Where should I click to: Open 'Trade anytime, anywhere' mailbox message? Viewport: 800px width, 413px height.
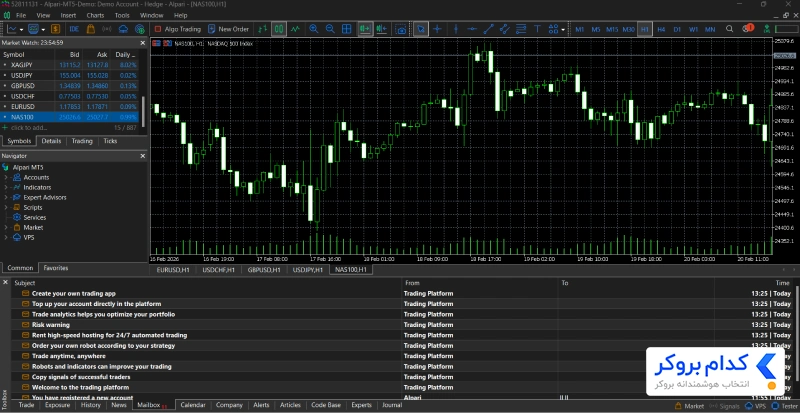click(68, 356)
